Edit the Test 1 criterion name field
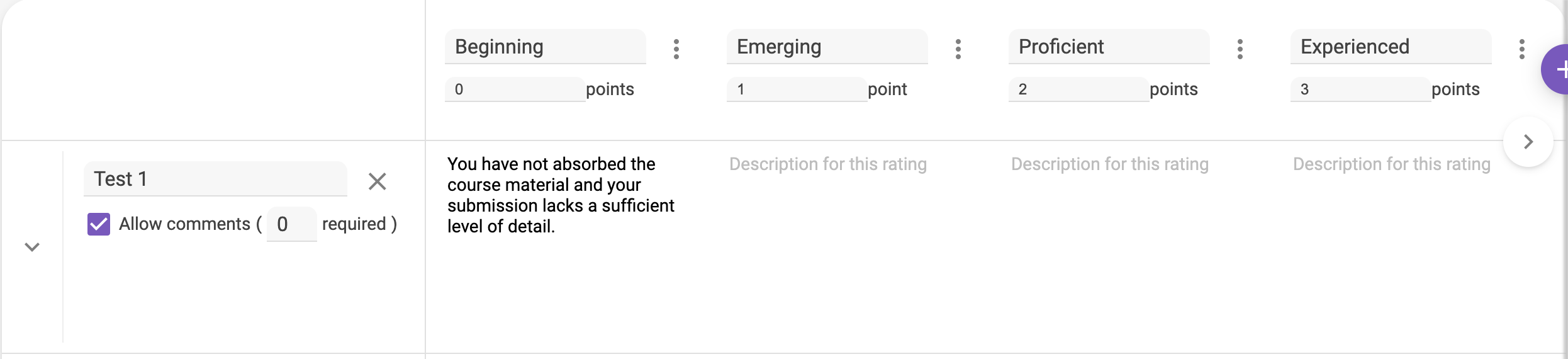The image size is (1568, 359). 215,179
